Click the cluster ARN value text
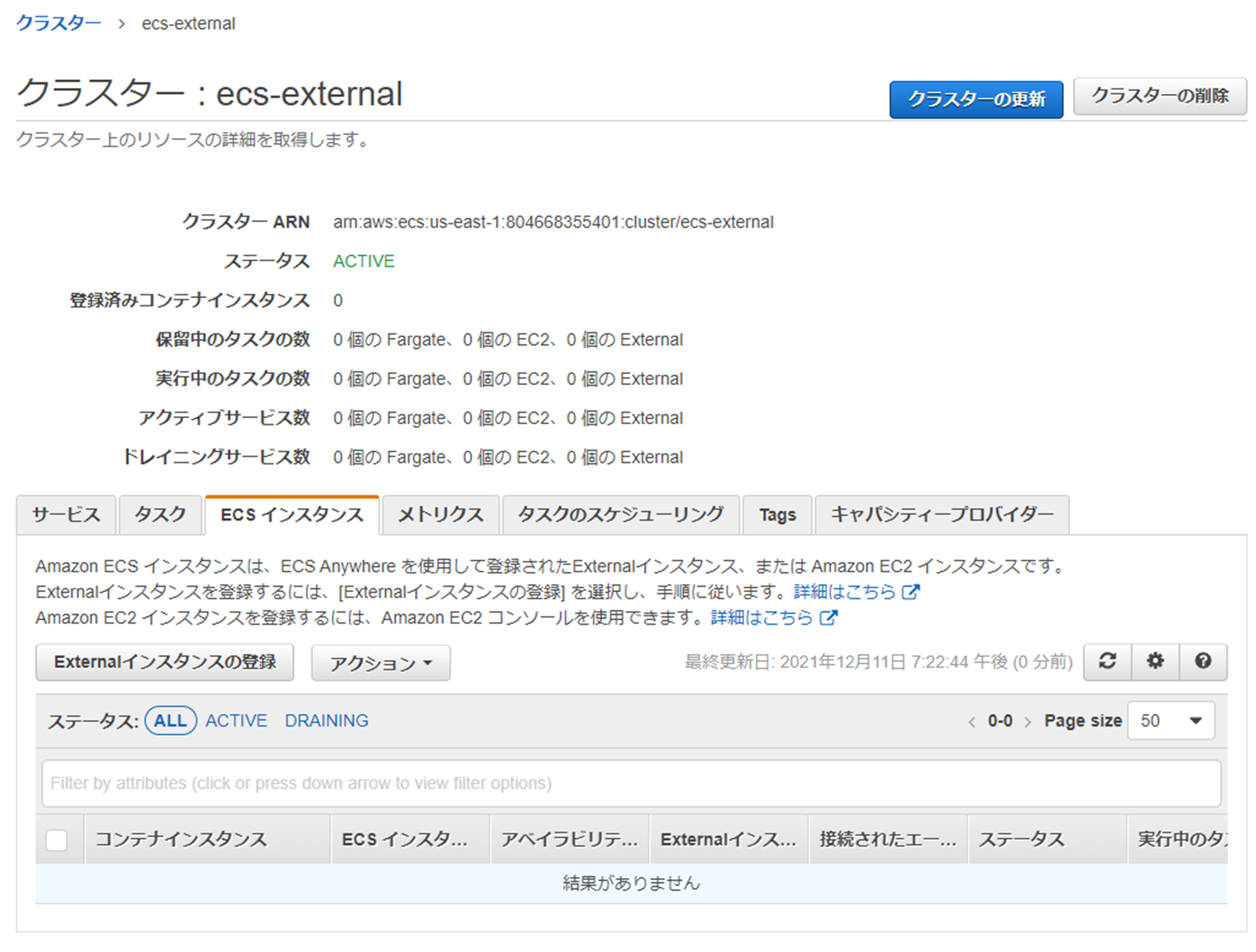The width and height of the screenshot is (1256, 952). coord(554,222)
